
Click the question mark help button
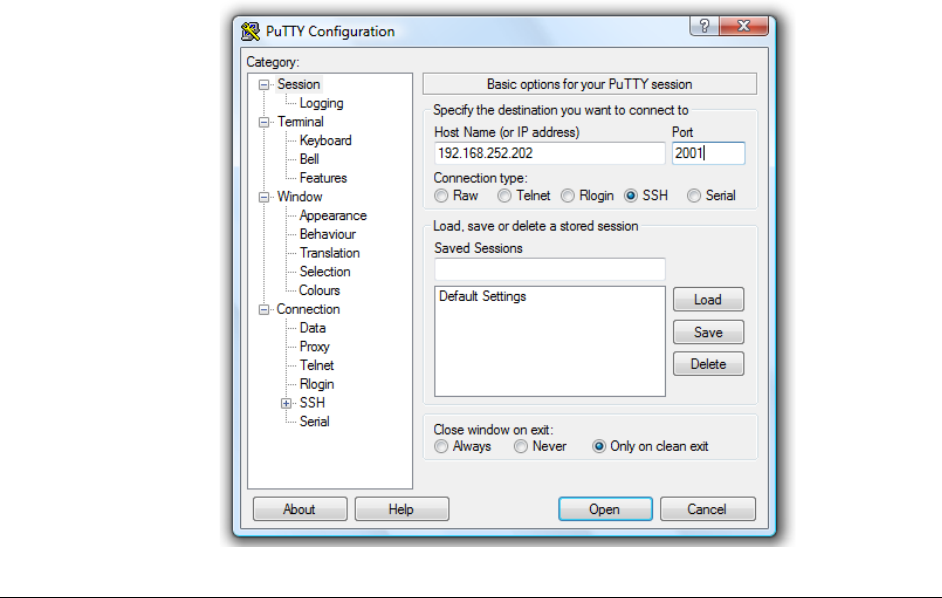click(704, 26)
